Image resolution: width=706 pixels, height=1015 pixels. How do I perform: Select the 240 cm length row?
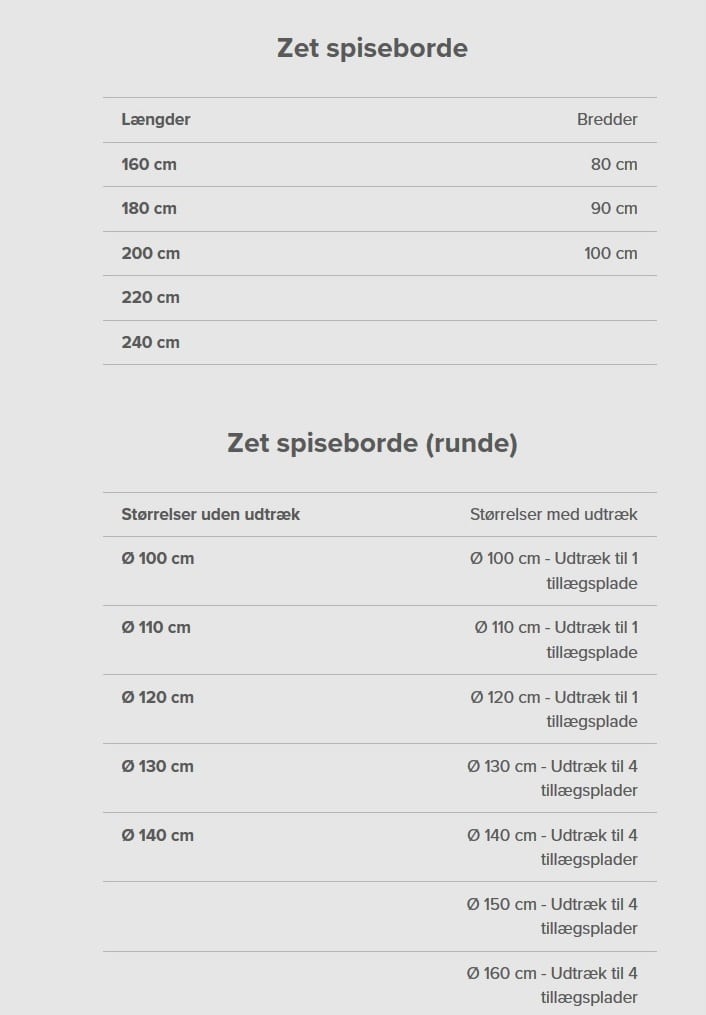coord(379,342)
